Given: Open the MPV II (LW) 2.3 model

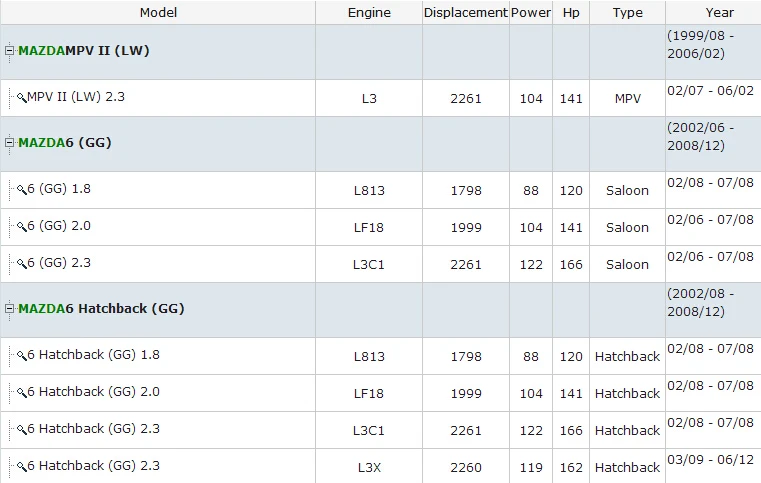Looking at the screenshot, I should pyautogui.click(x=76, y=97).
